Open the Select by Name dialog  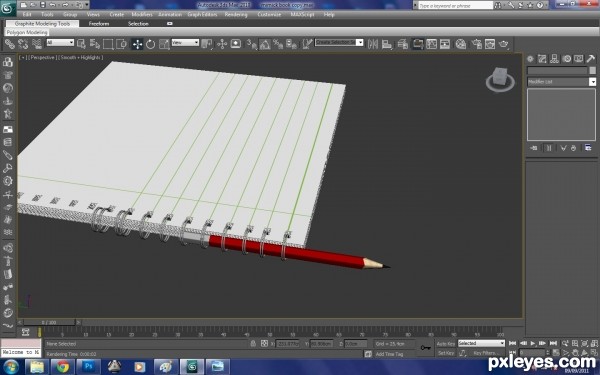(x=95, y=44)
